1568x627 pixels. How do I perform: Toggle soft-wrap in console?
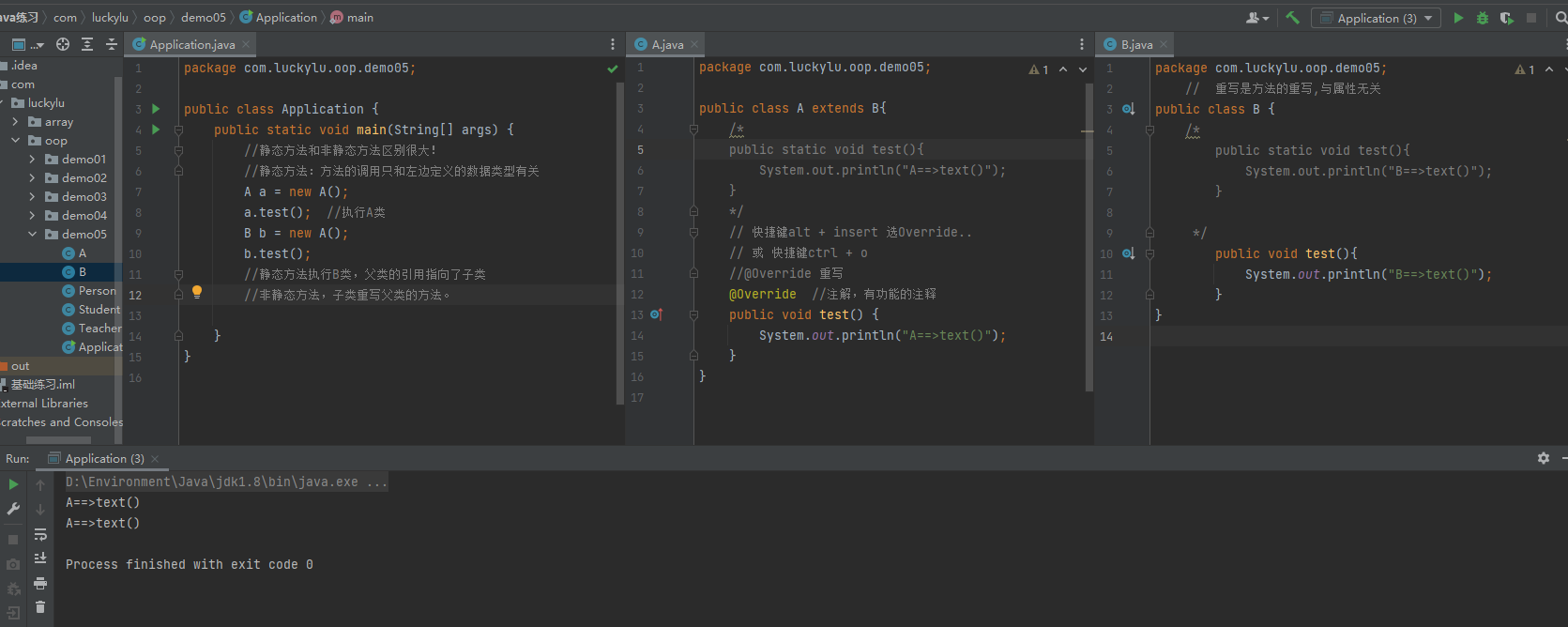40,534
